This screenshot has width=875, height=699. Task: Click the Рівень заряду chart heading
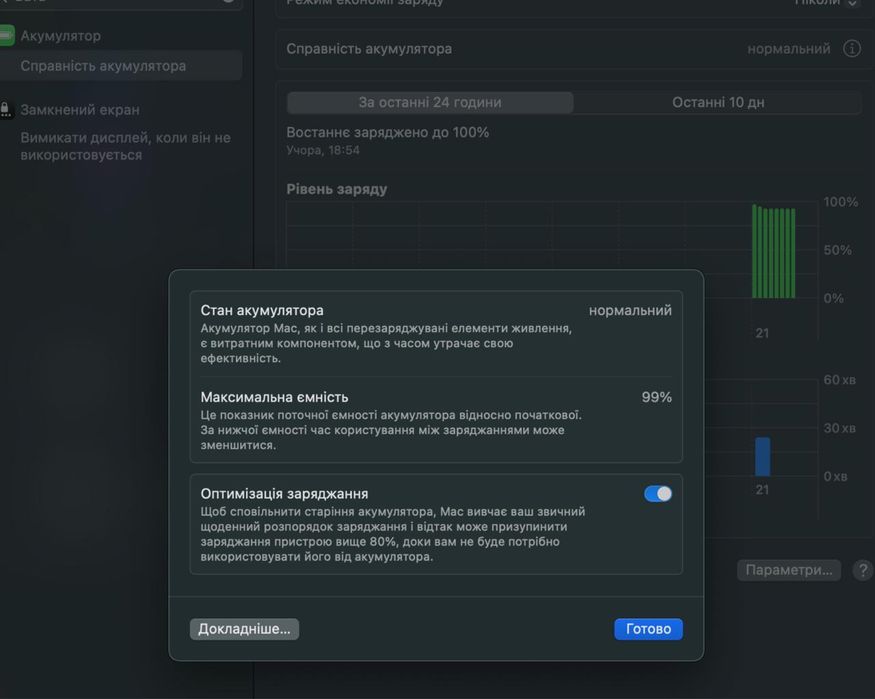tap(336, 190)
